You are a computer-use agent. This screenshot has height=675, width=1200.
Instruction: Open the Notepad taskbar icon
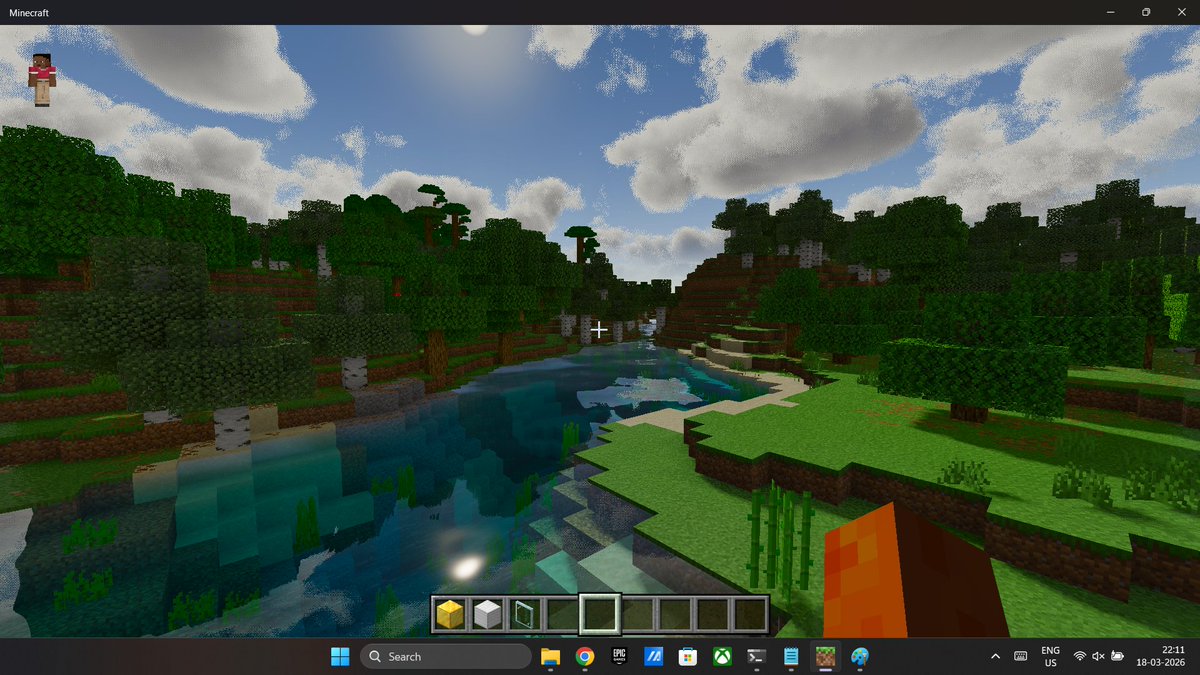pyautogui.click(x=791, y=656)
